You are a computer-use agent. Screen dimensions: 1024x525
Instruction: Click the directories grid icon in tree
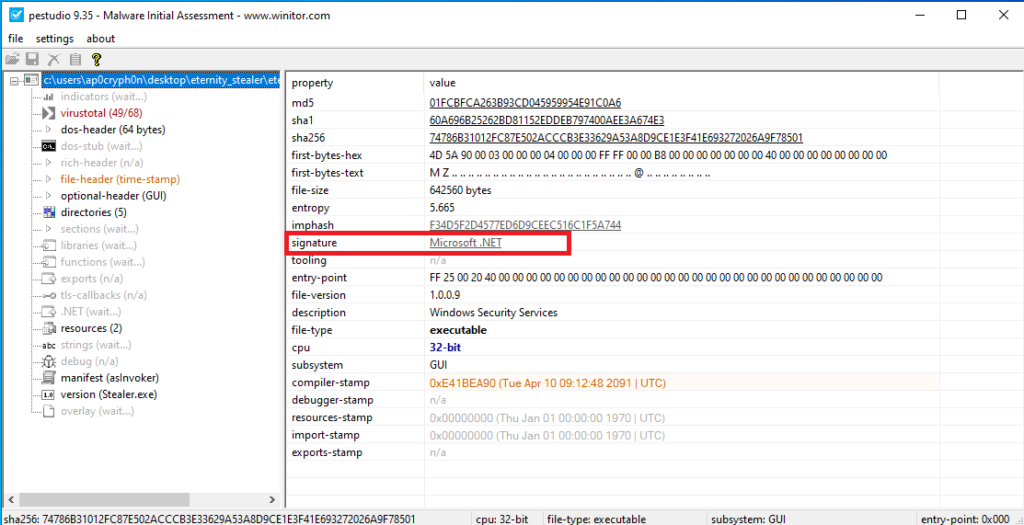(48, 212)
